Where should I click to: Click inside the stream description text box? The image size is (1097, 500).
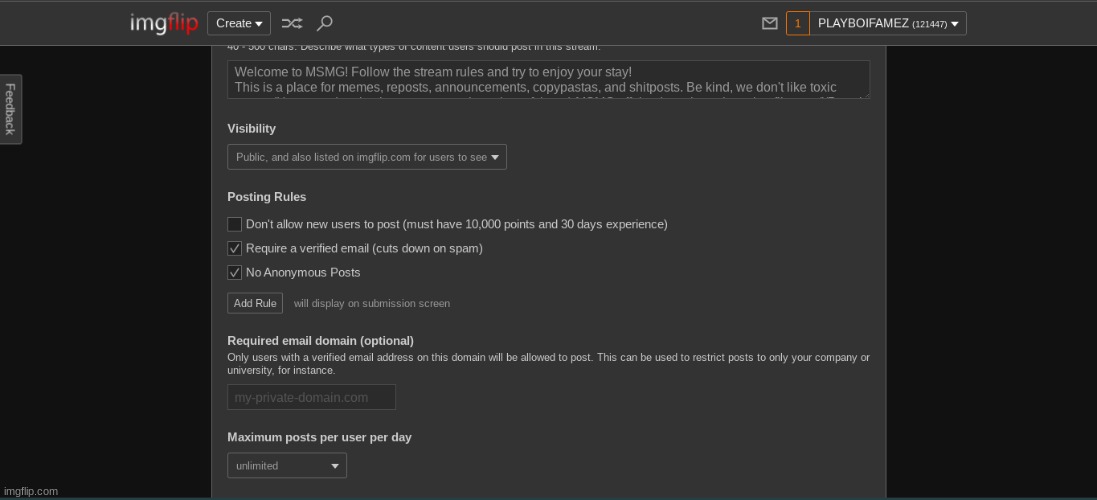point(548,79)
